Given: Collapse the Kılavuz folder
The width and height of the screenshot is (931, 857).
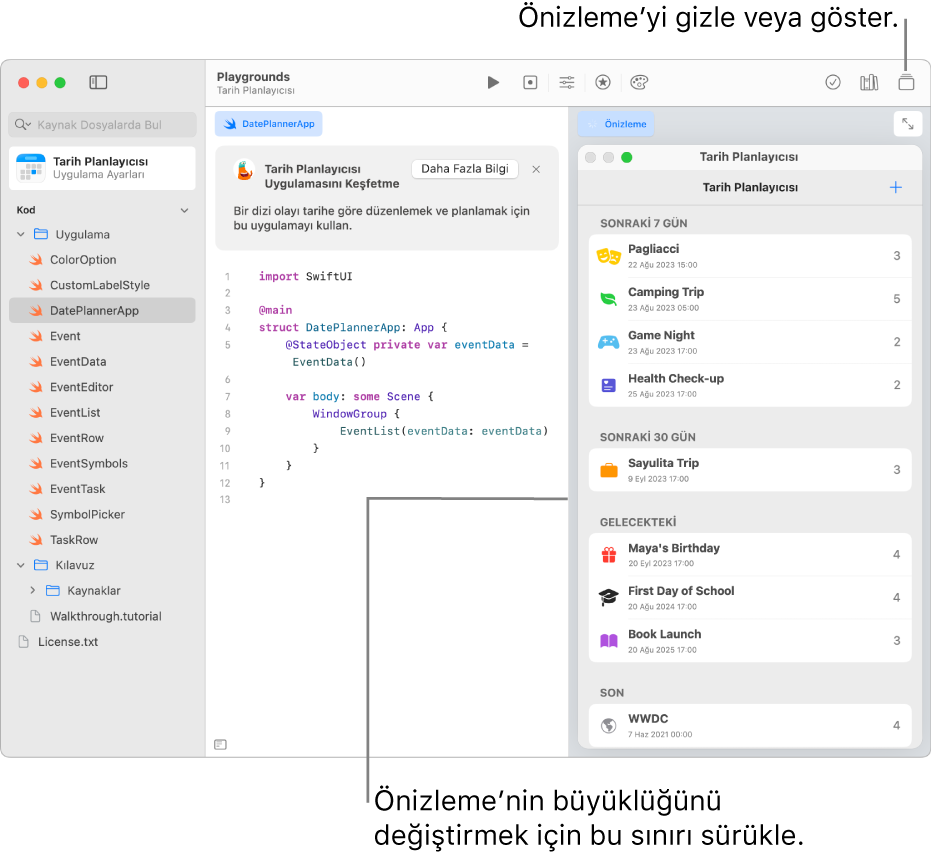Looking at the screenshot, I should click(21, 565).
